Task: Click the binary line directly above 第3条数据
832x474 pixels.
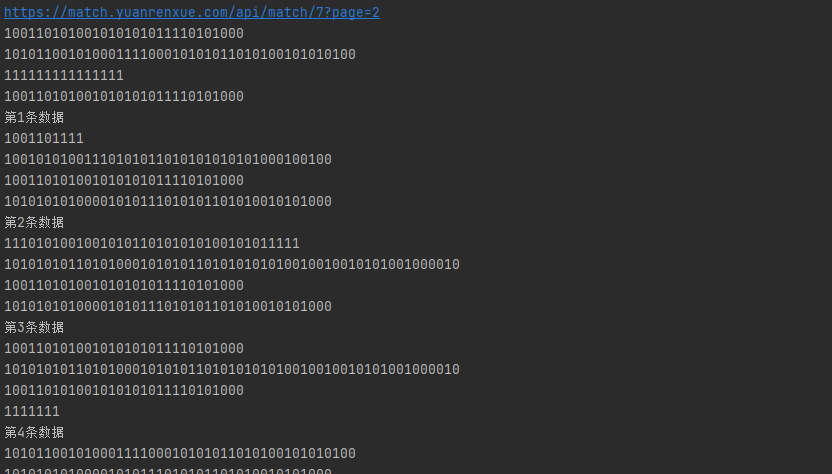Action: pos(168,307)
